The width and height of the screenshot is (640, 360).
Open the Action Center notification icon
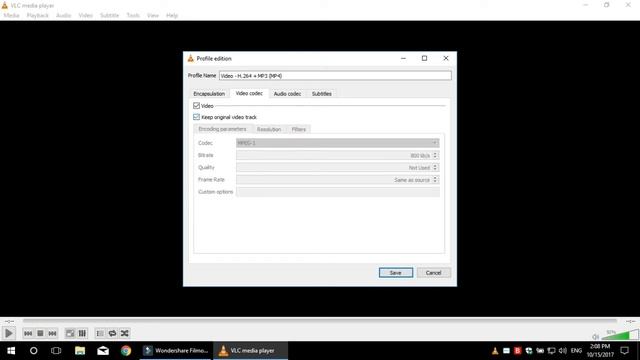(624, 351)
